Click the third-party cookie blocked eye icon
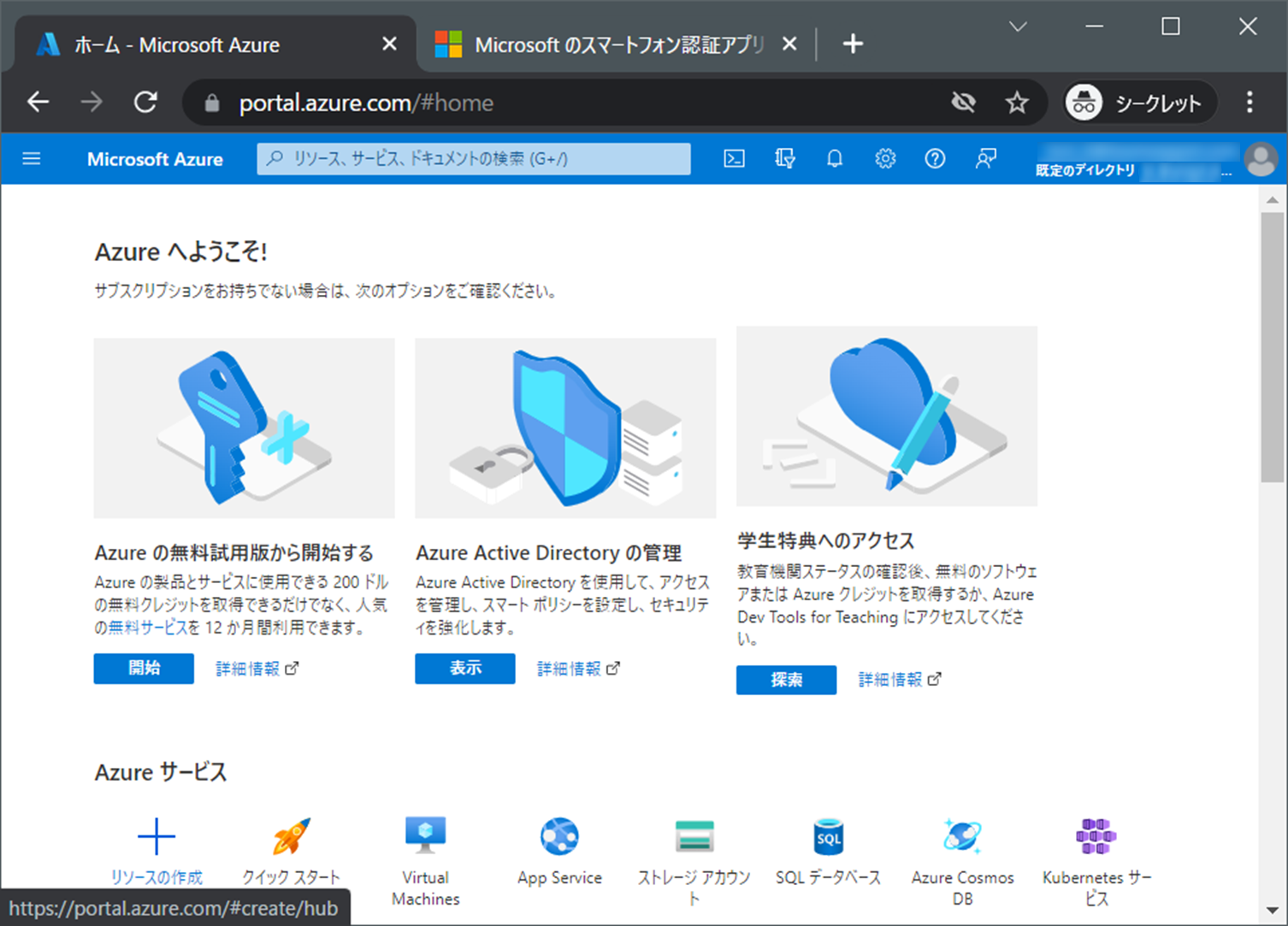The image size is (1288, 926). [964, 103]
